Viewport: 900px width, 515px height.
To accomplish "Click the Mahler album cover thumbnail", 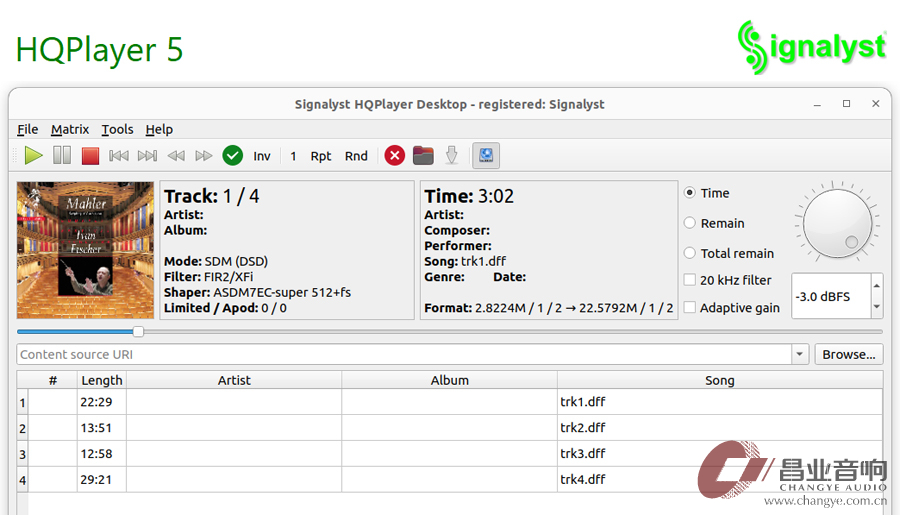I will 86,250.
